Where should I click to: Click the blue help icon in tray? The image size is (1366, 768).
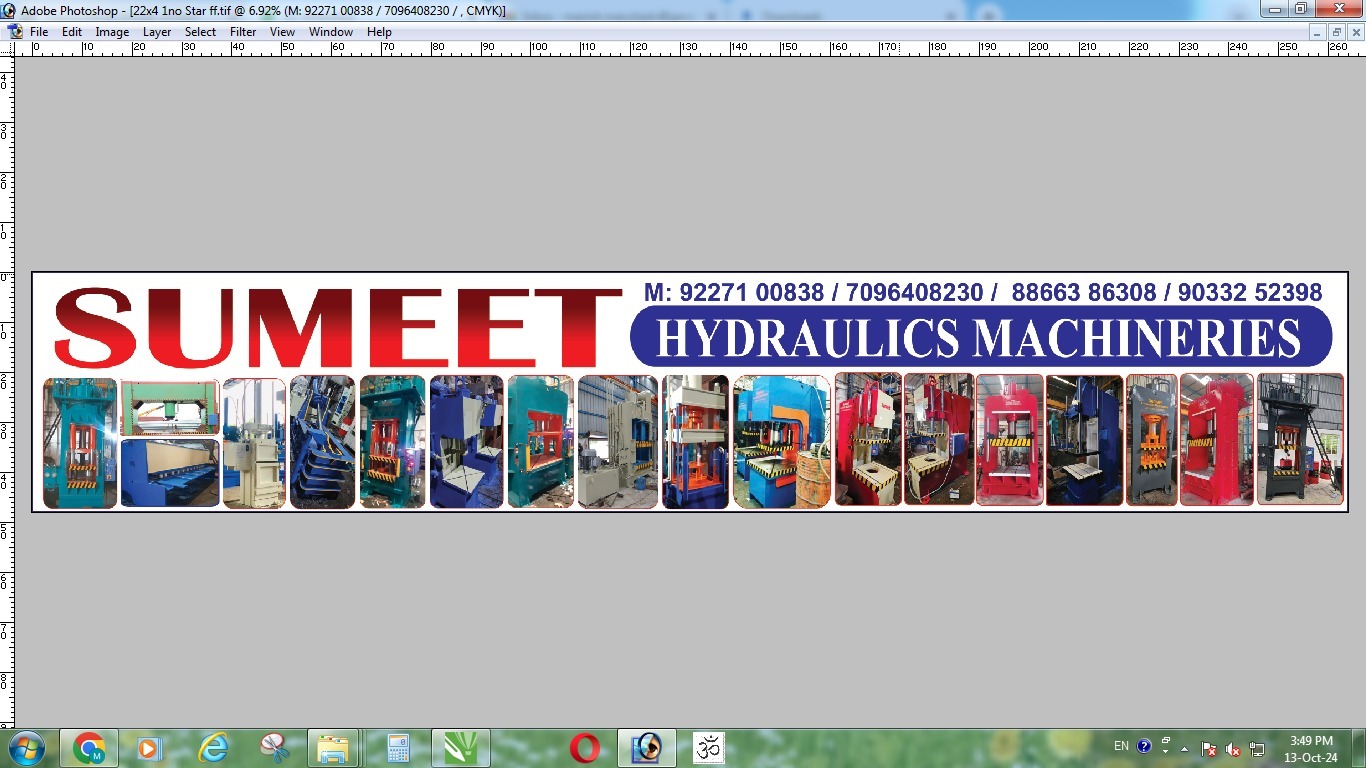pos(1145,747)
